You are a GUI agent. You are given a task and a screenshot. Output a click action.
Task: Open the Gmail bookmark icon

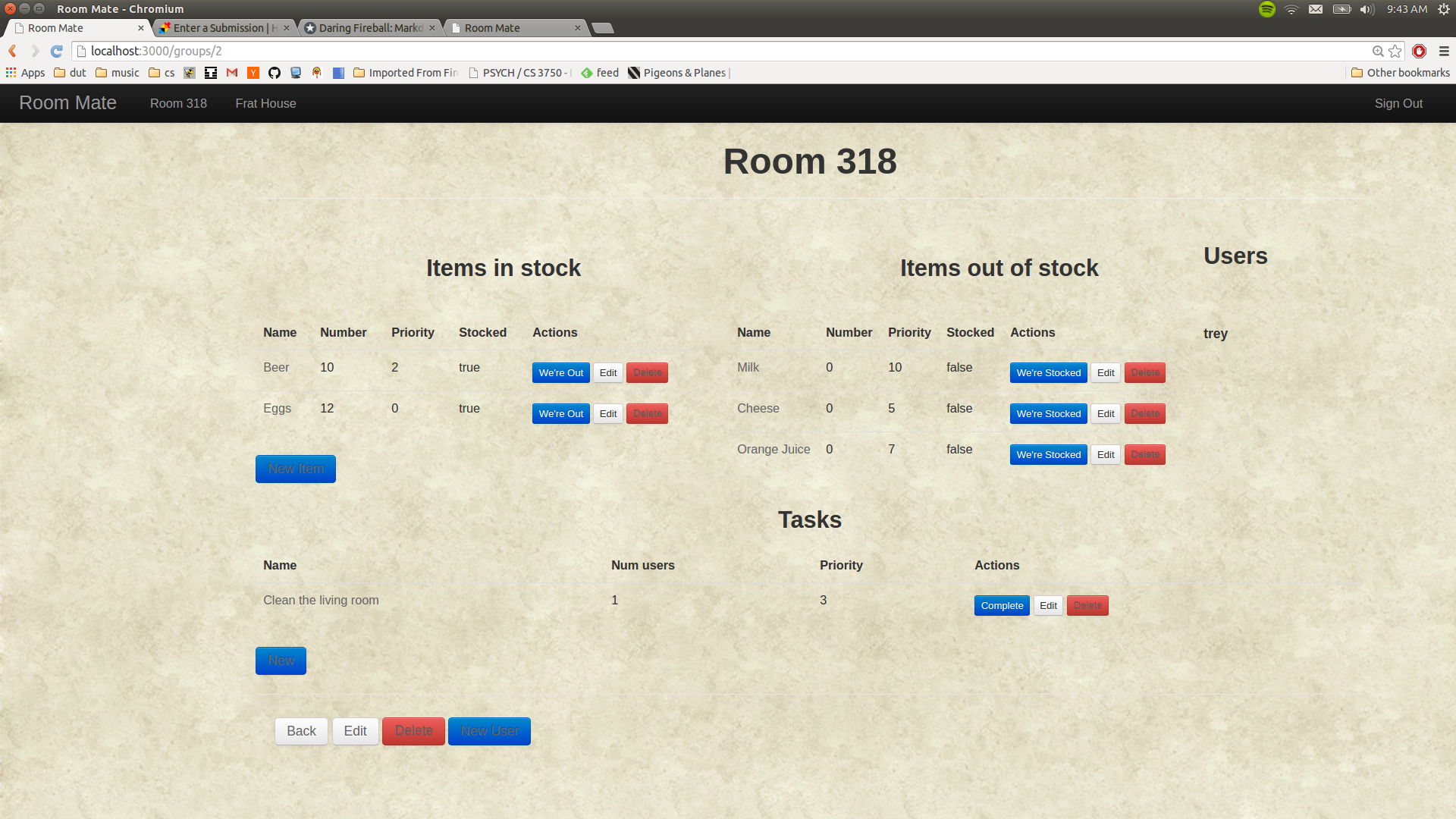232,73
